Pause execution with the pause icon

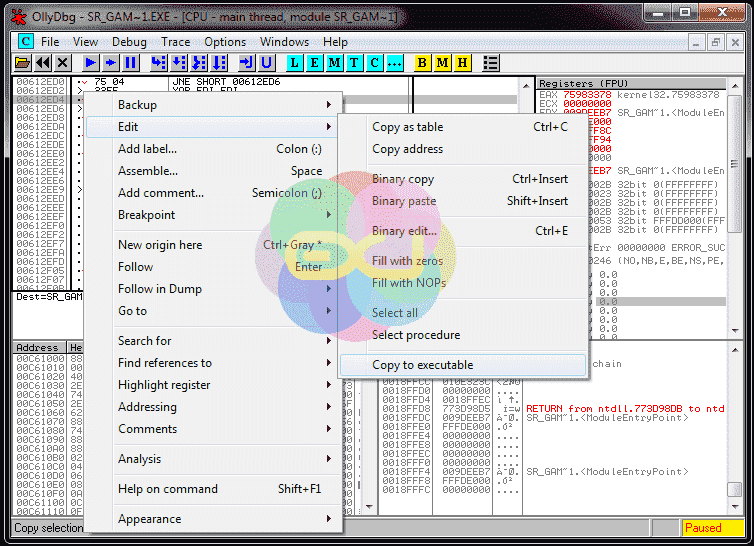coord(131,63)
